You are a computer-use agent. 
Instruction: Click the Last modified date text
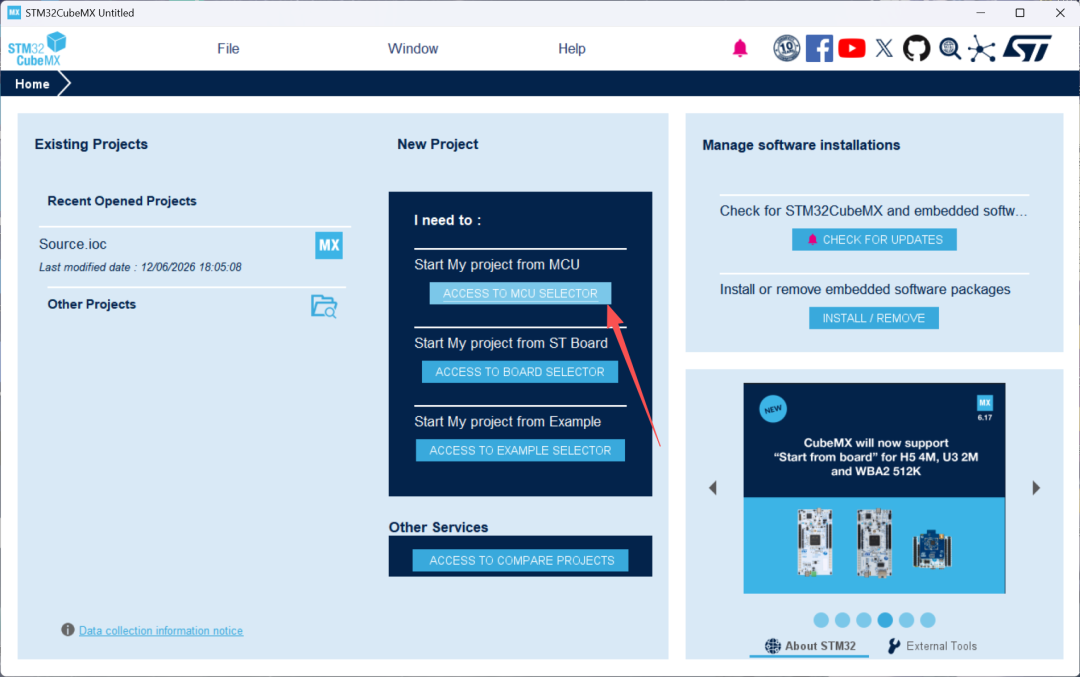(x=140, y=267)
